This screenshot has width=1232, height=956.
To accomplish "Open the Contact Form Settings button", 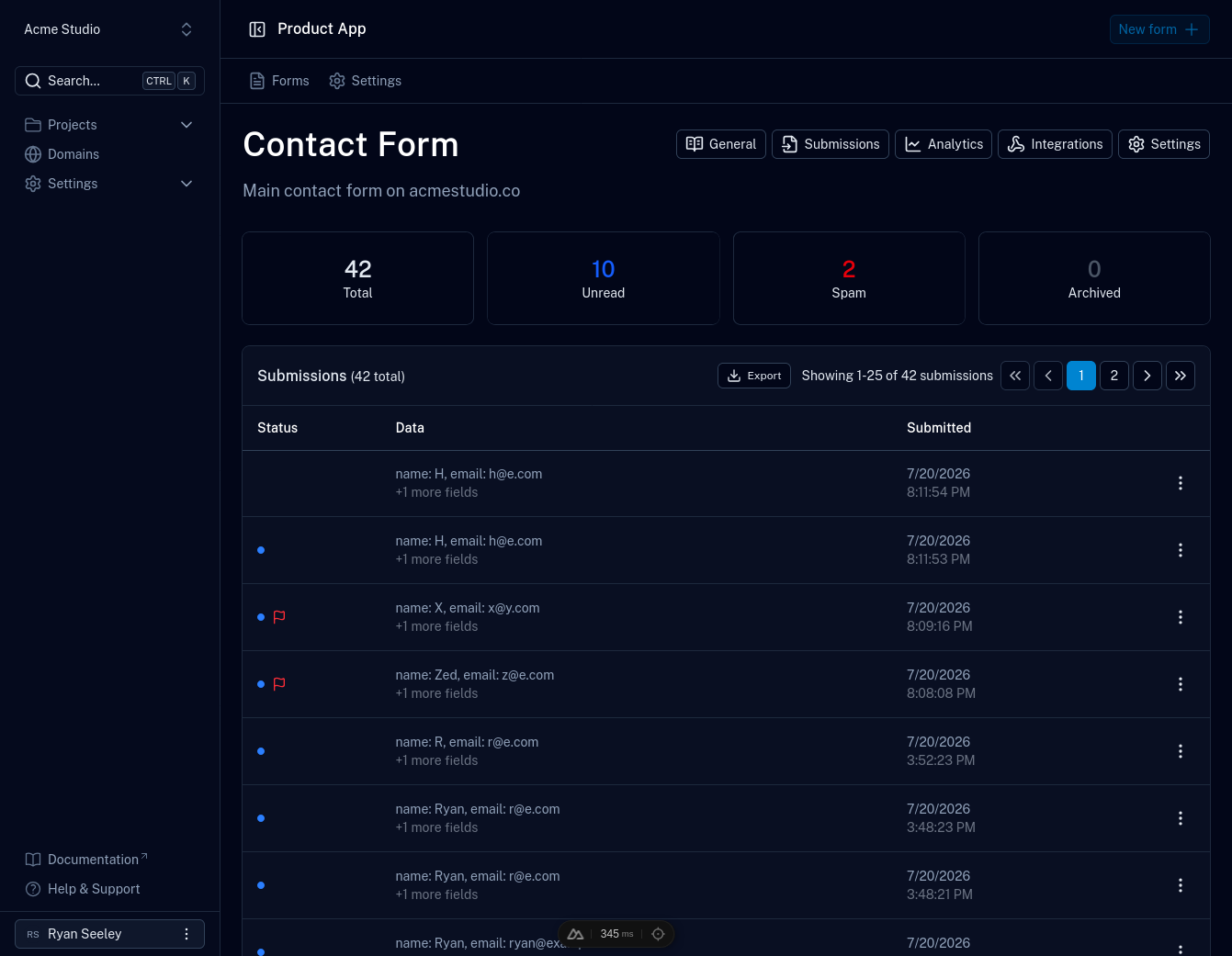I will tap(1164, 144).
